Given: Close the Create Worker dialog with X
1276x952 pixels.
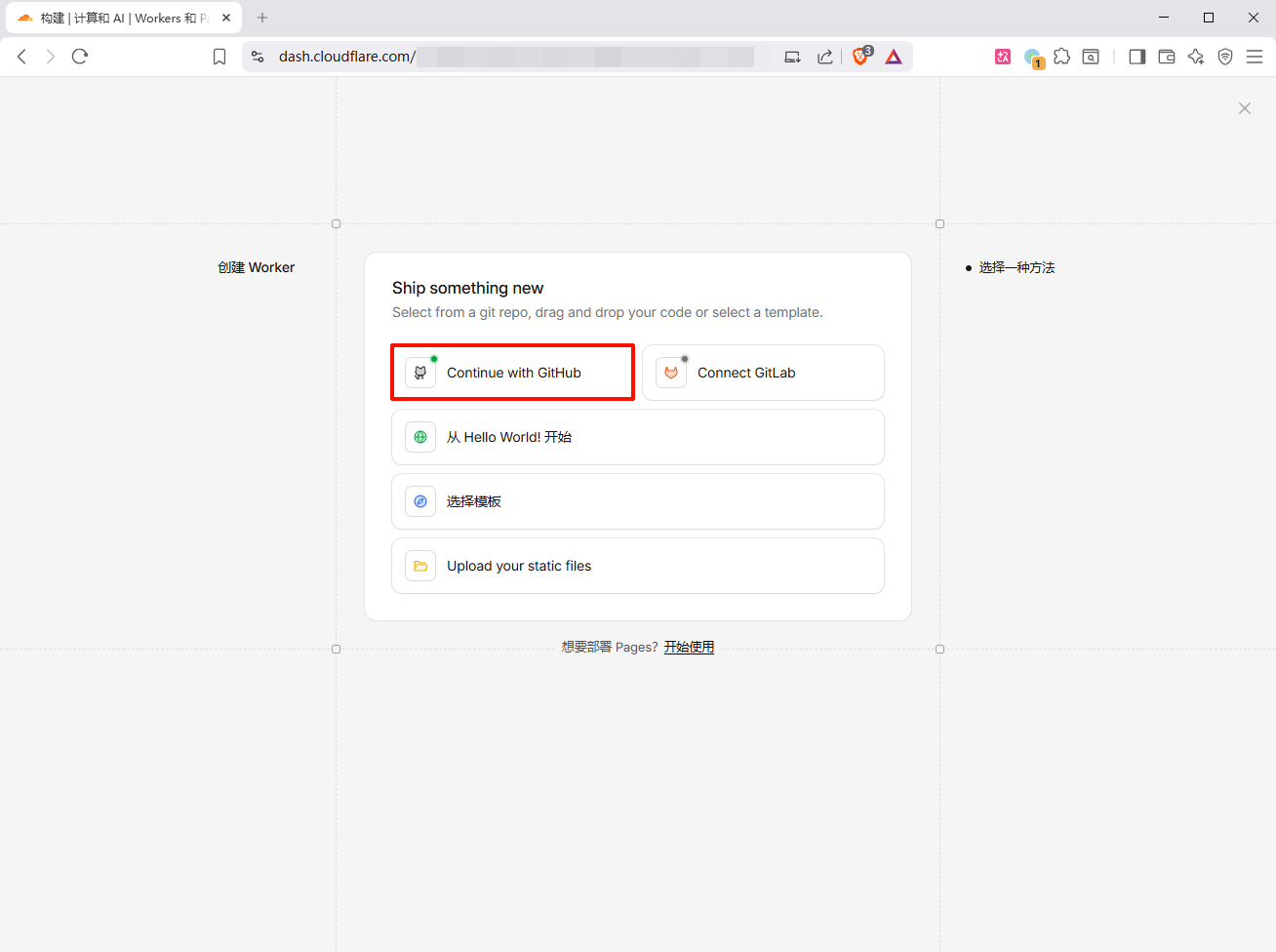Looking at the screenshot, I should click(x=1245, y=108).
